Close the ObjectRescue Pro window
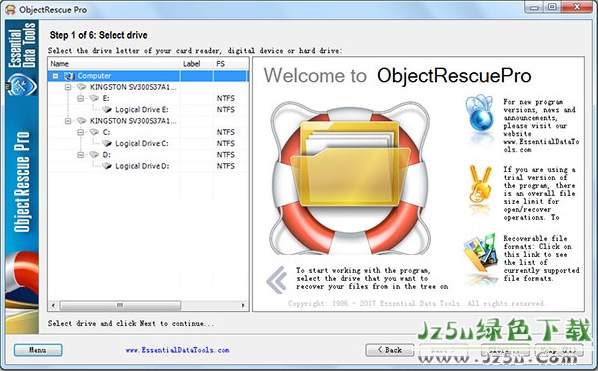 (578, 7)
